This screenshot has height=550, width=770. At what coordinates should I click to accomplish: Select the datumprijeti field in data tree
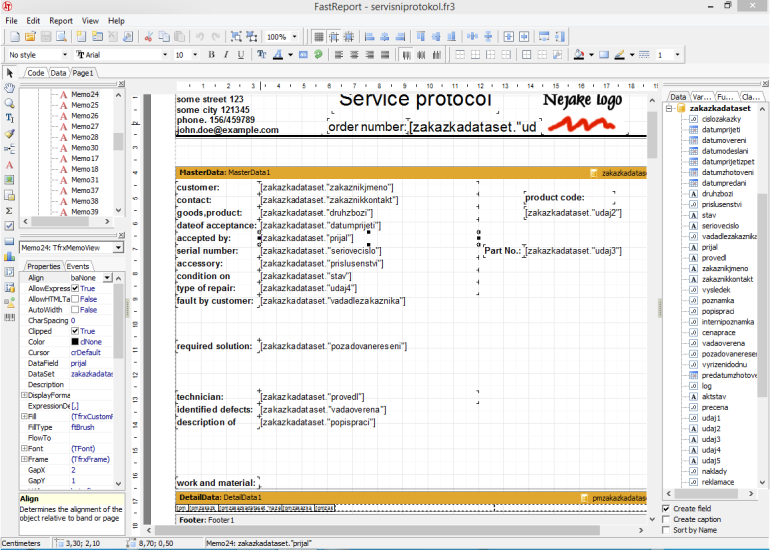coord(721,130)
